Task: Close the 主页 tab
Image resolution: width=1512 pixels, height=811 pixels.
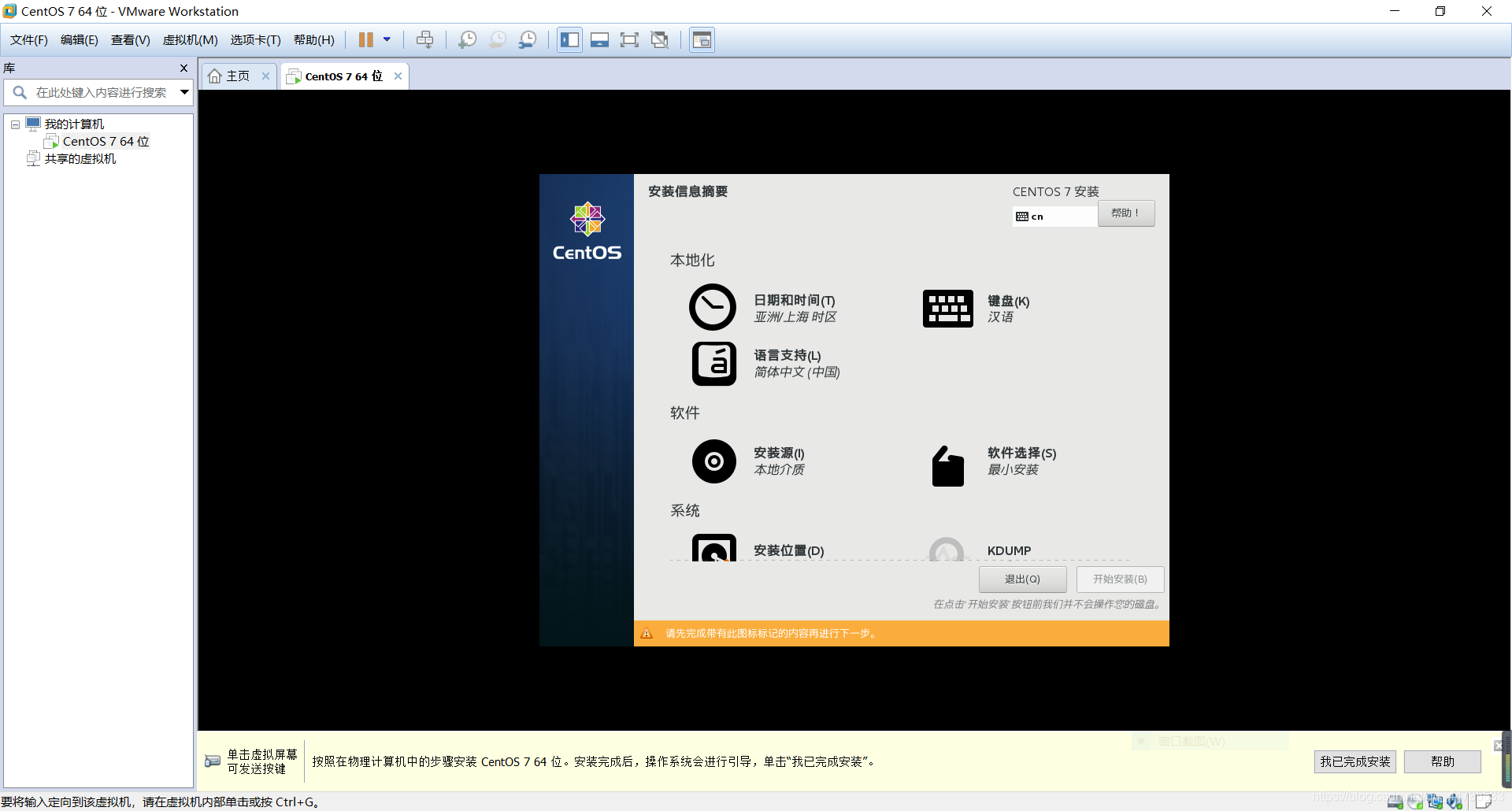Action: (266, 76)
